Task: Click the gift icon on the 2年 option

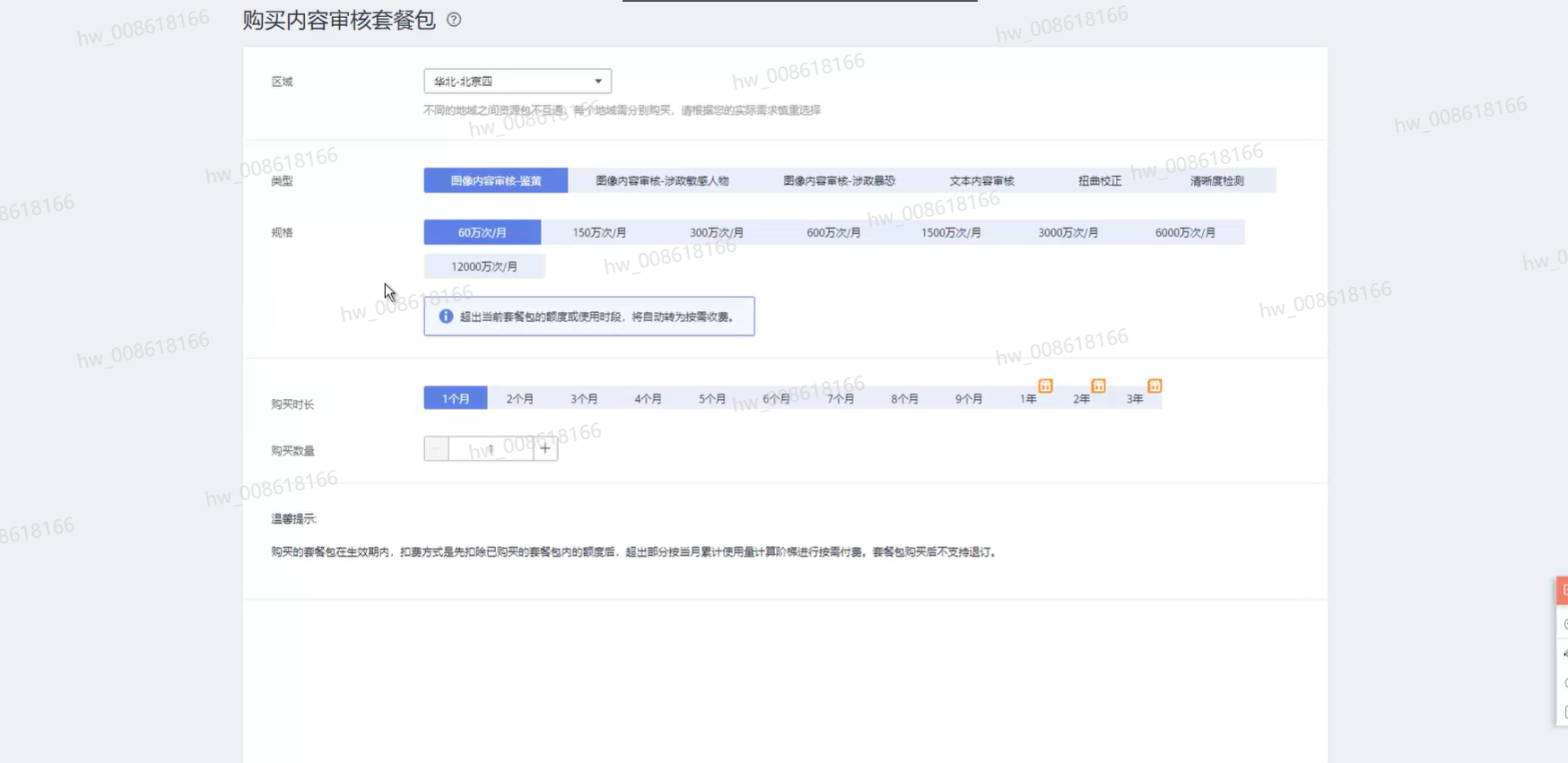Action: pyautogui.click(x=1099, y=386)
